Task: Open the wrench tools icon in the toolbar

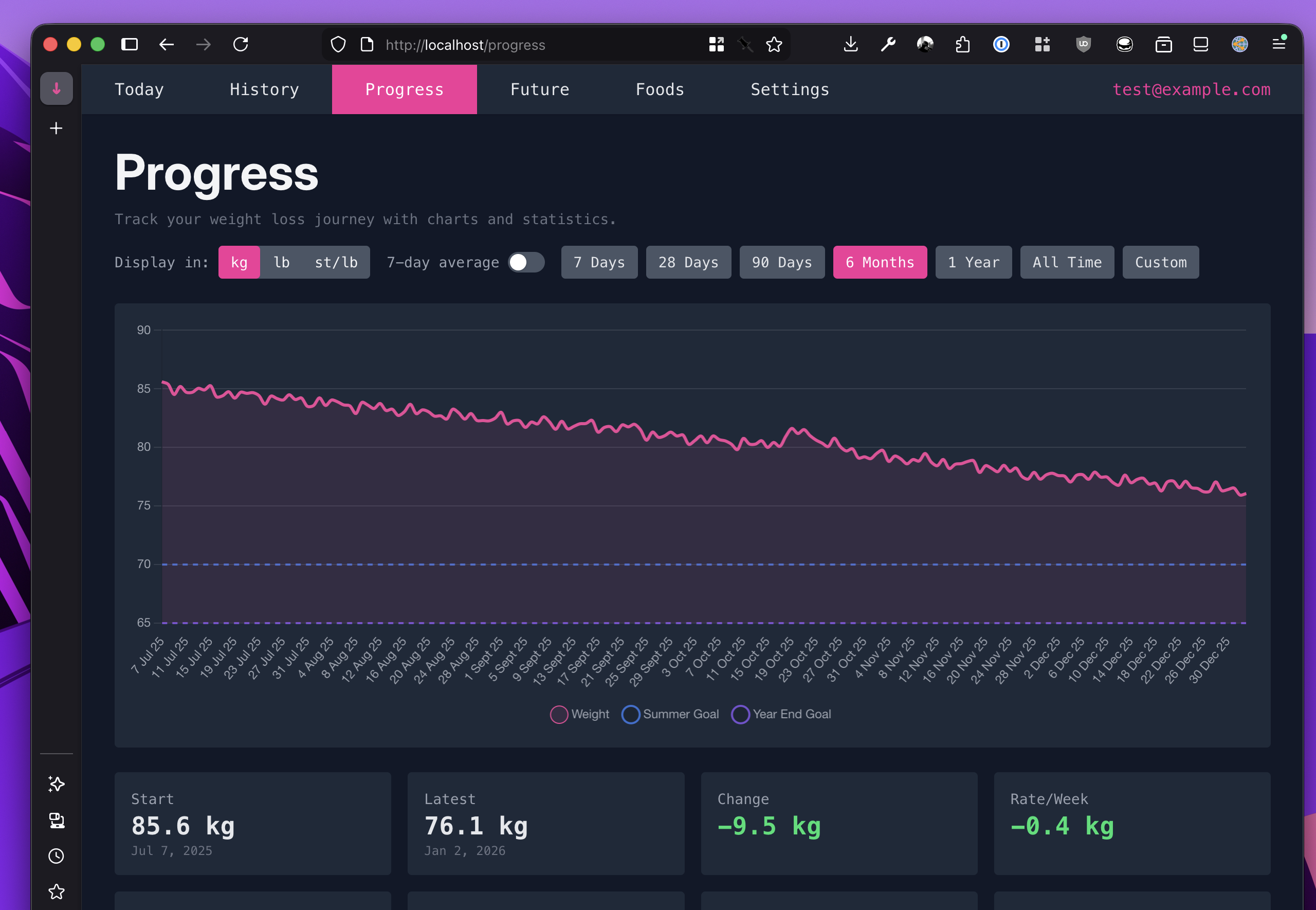Action: point(888,45)
